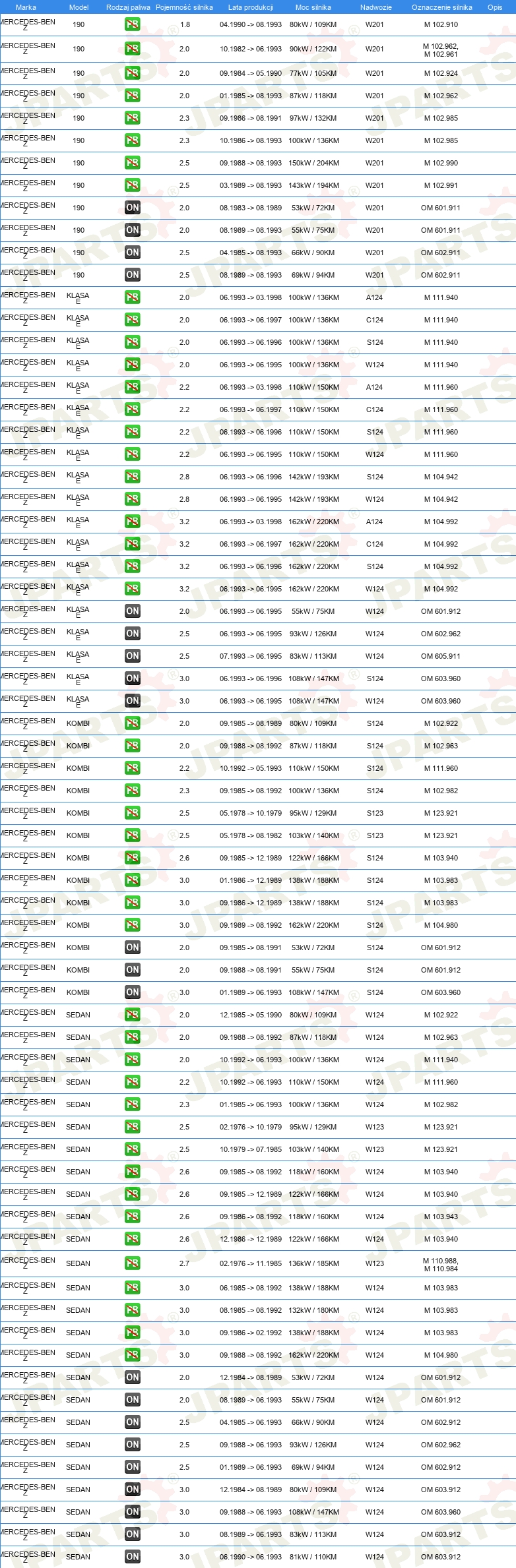This screenshot has width=516, height=1568.
Task: Select the date range '06.1990 -> 06.1993'
Action: coord(251,1557)
